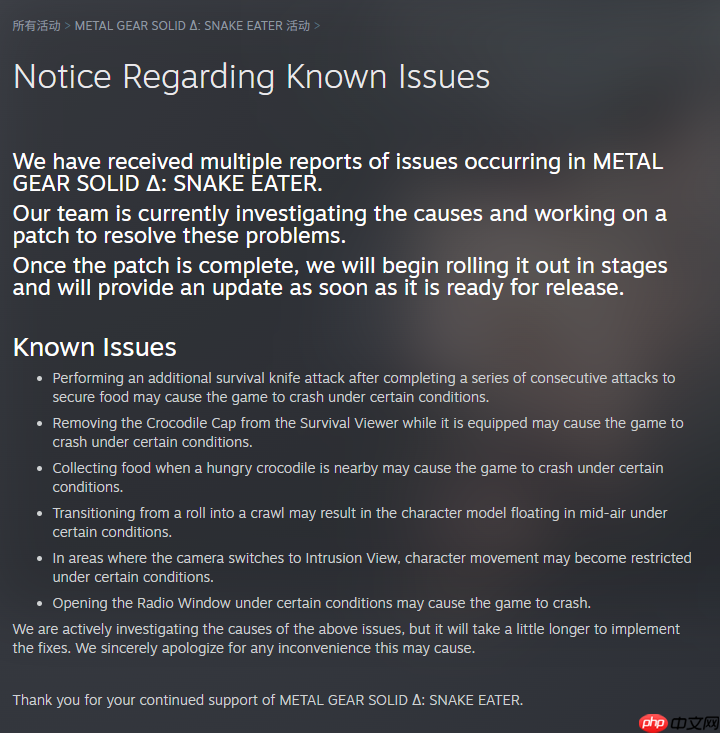Click the Notice Regarding Known Issues title
Screen dimensions: 720x733
(252, 77)
